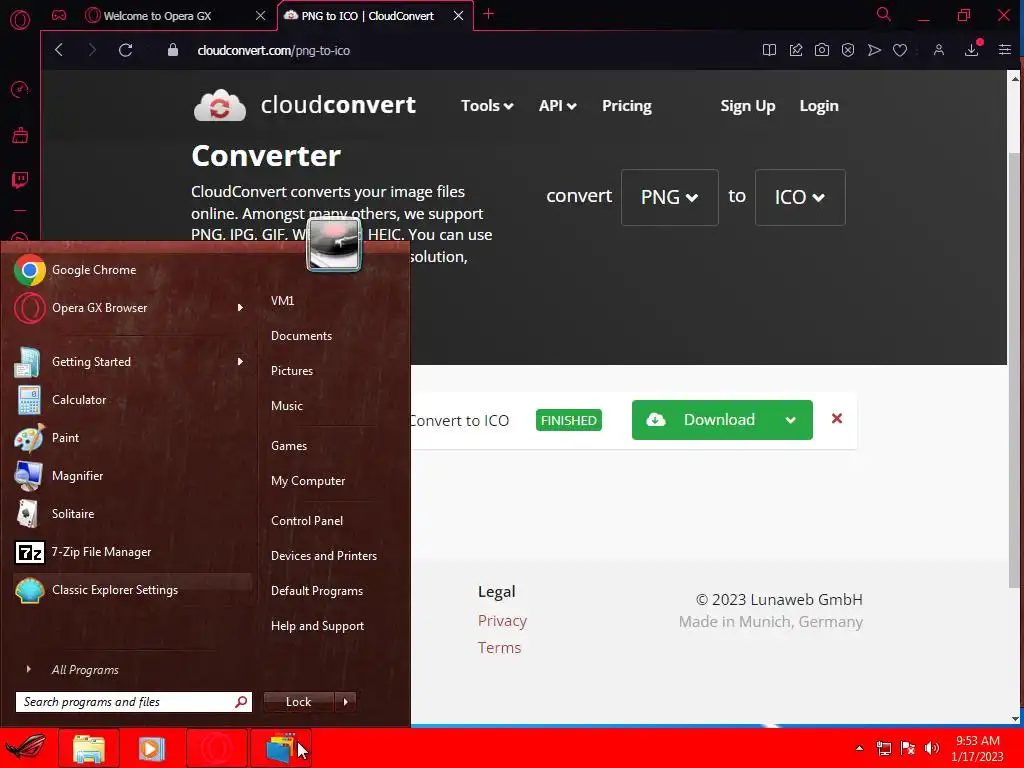Open Devices and Printers
Image resolution: width=1024 pixels, height=768 pixels.
324,556
